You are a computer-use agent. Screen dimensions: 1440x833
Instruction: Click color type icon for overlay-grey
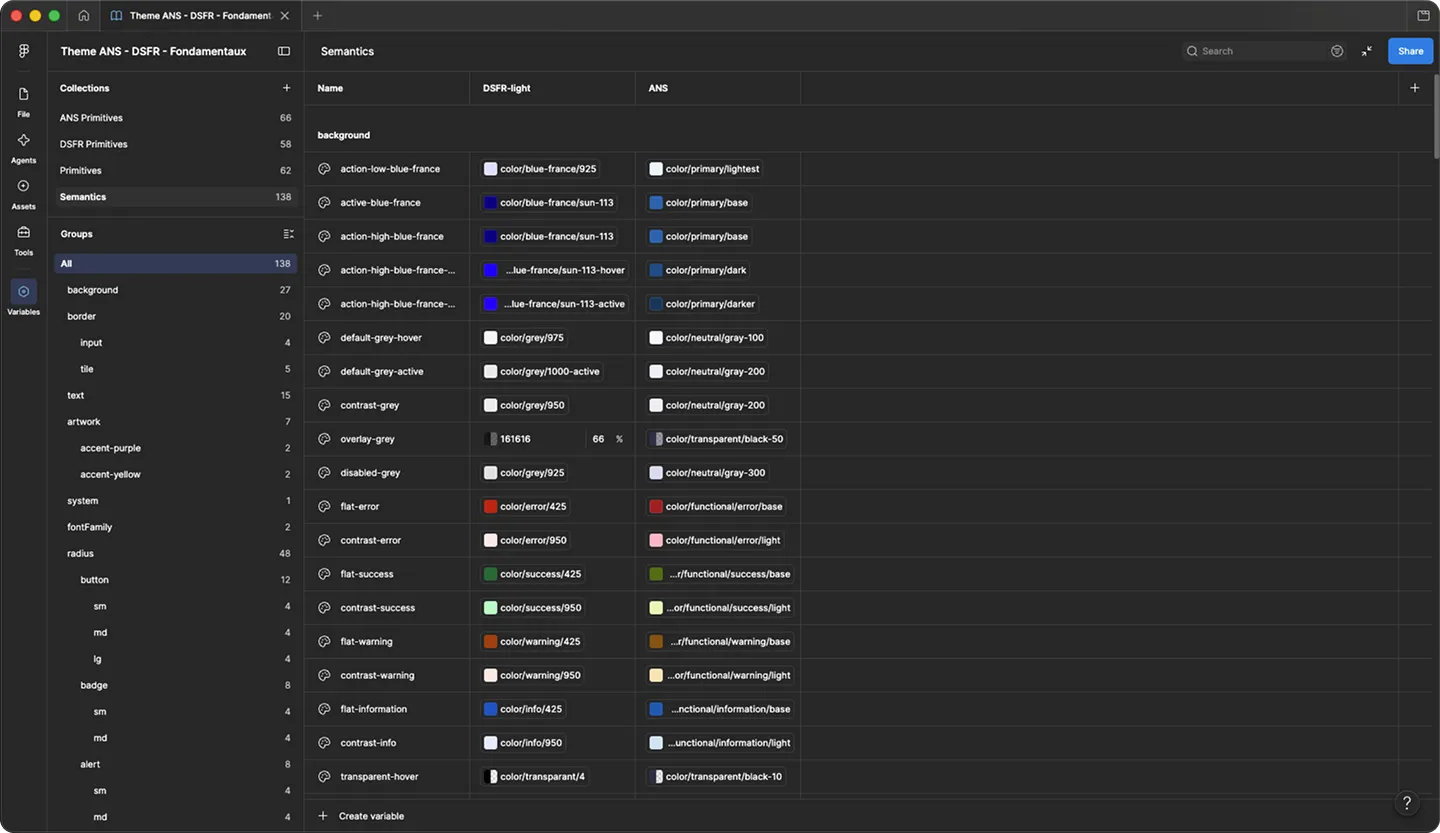pos(324,439)
